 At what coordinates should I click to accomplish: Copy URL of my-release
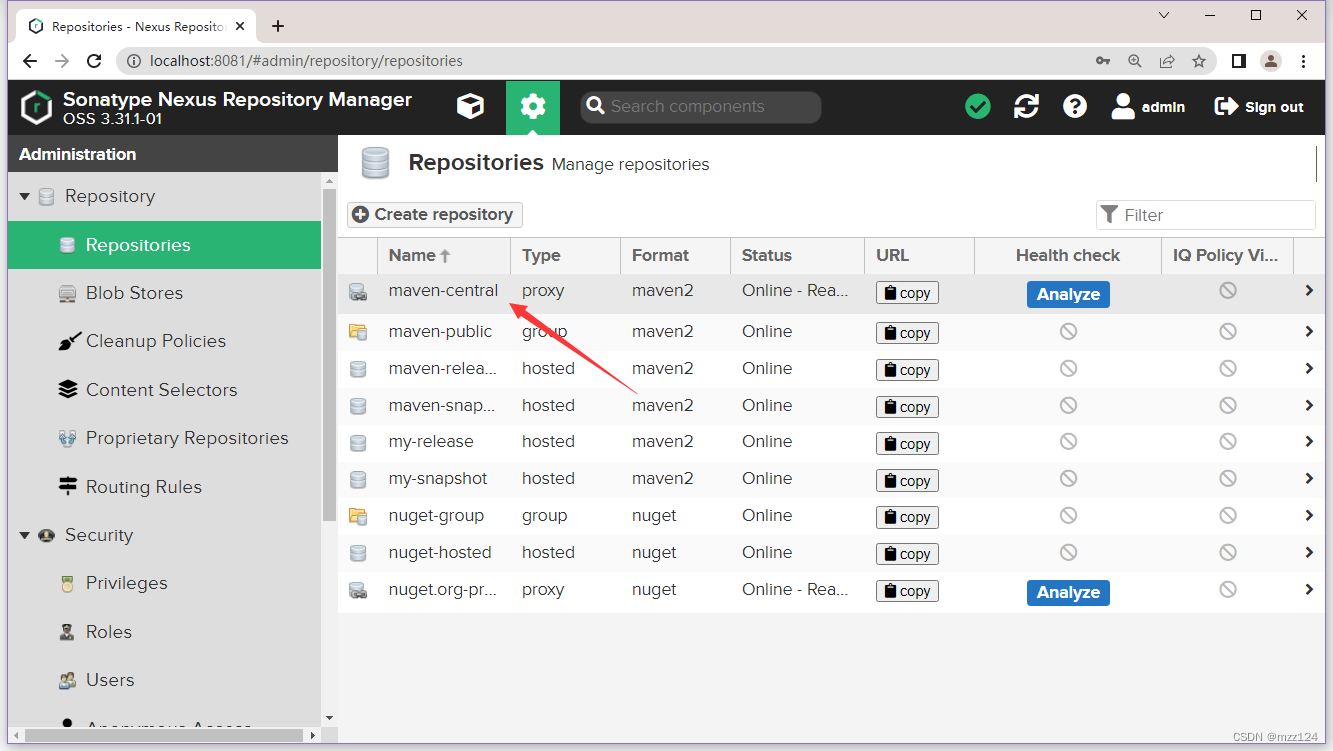coord(907,444)
